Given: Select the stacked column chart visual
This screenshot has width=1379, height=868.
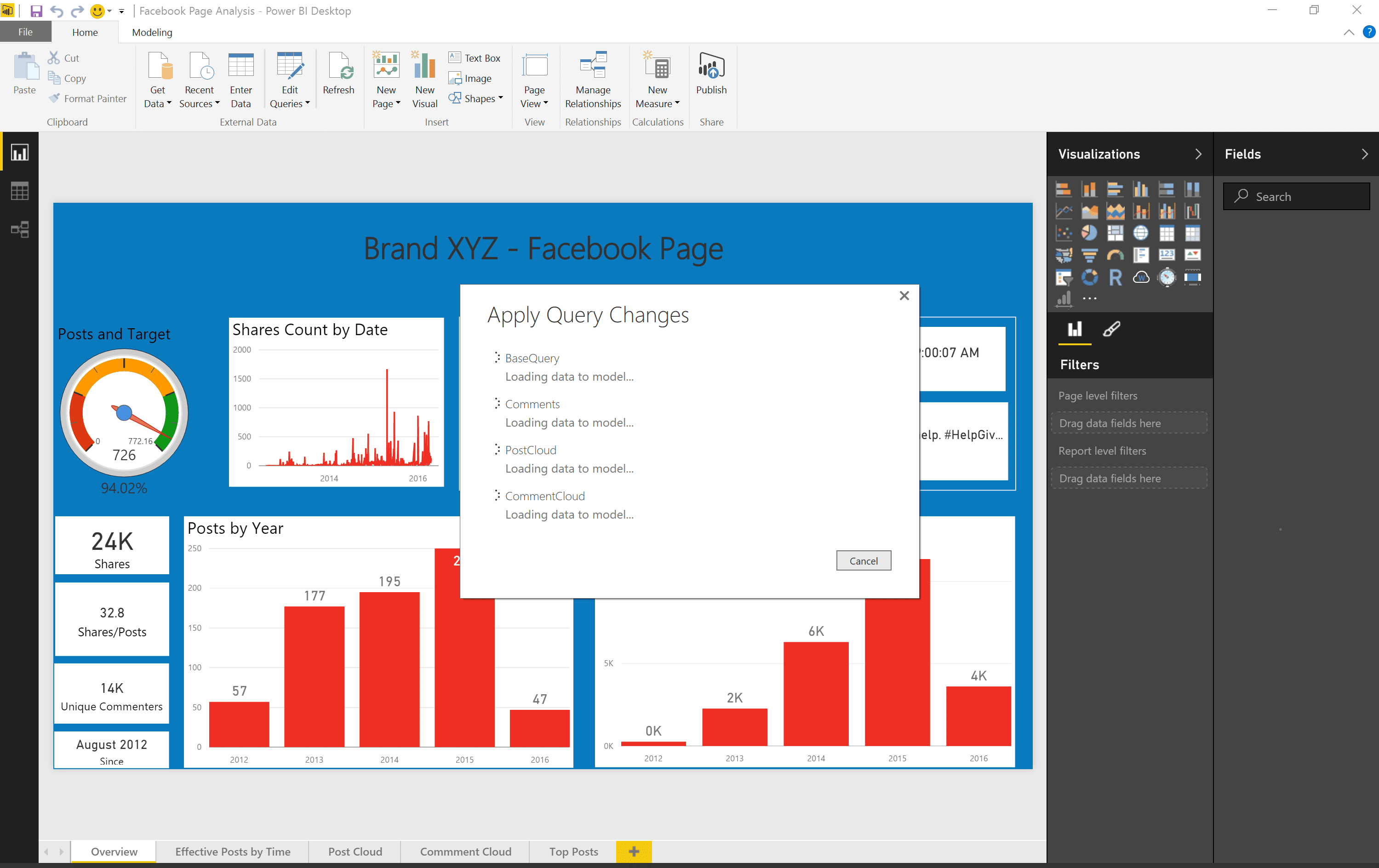Looking at the screenshot, I should tap(1089, 189).
